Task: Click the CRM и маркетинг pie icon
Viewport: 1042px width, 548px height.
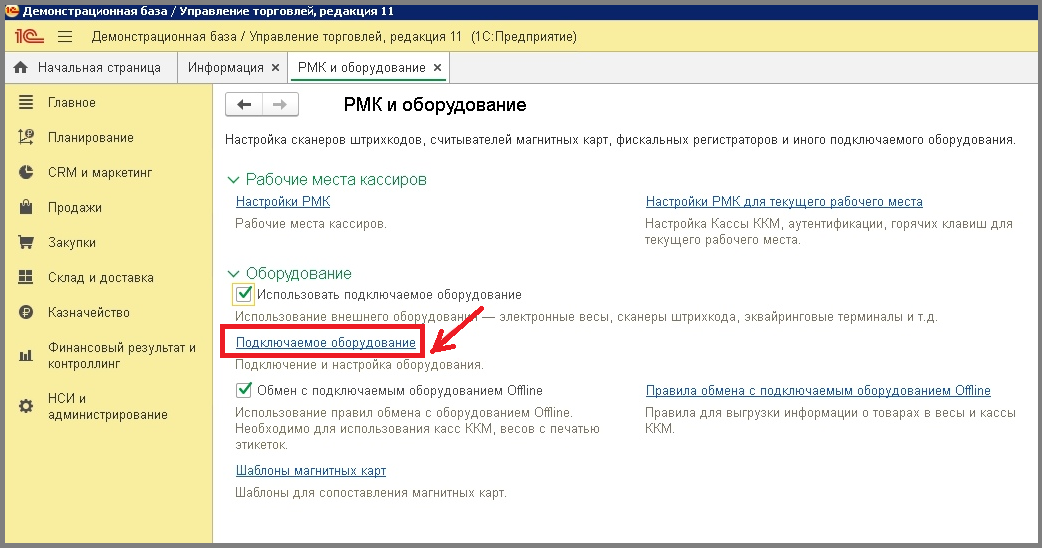Action: pyautogui.click(x=26, y=173)
